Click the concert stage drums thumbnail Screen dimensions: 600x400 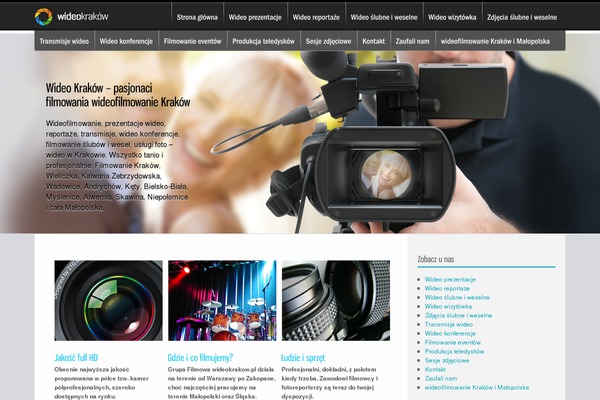pos(222,300)
